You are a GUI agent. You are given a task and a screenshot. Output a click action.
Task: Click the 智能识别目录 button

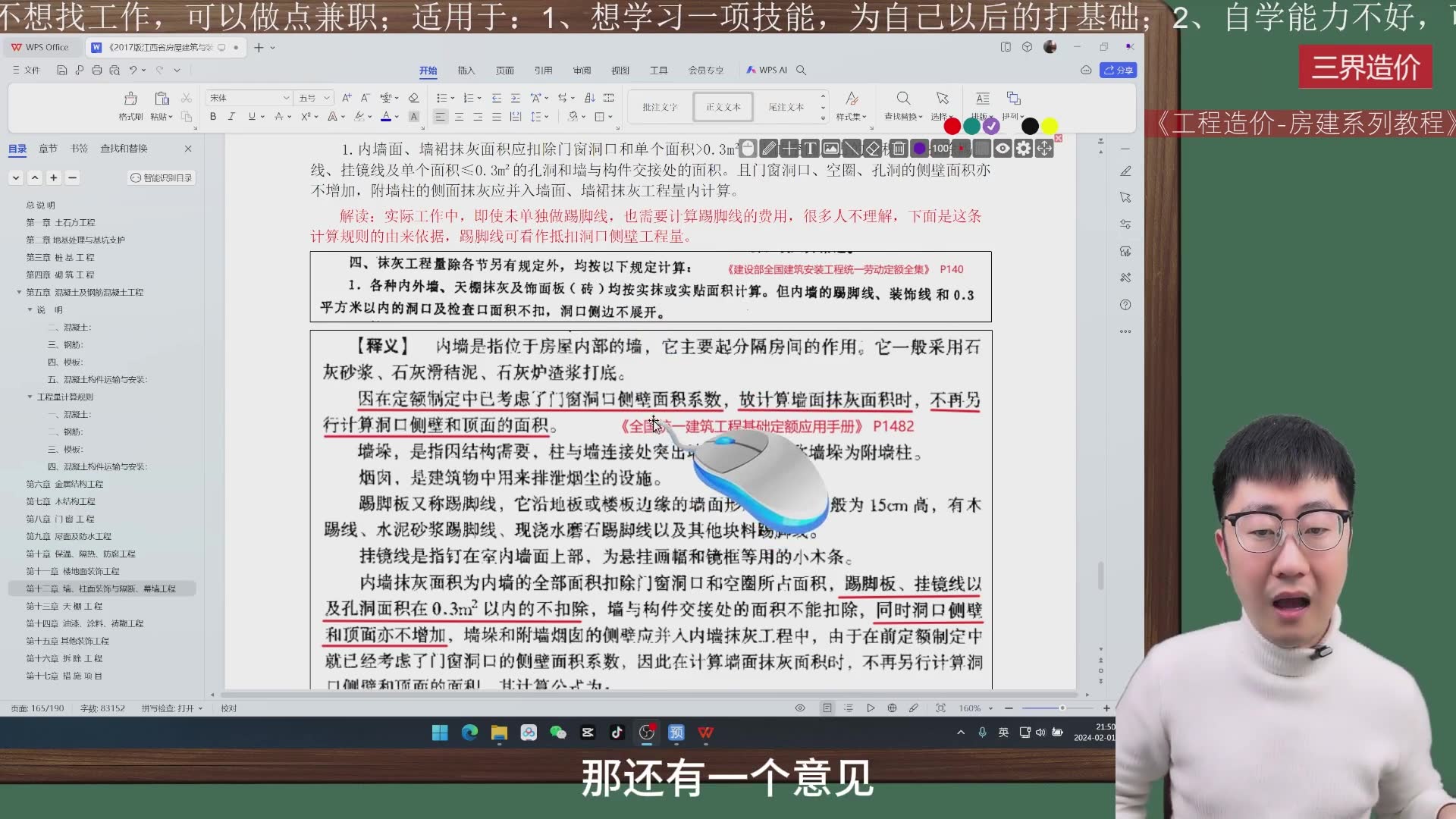pyautogui.click(x=162, y=177)
